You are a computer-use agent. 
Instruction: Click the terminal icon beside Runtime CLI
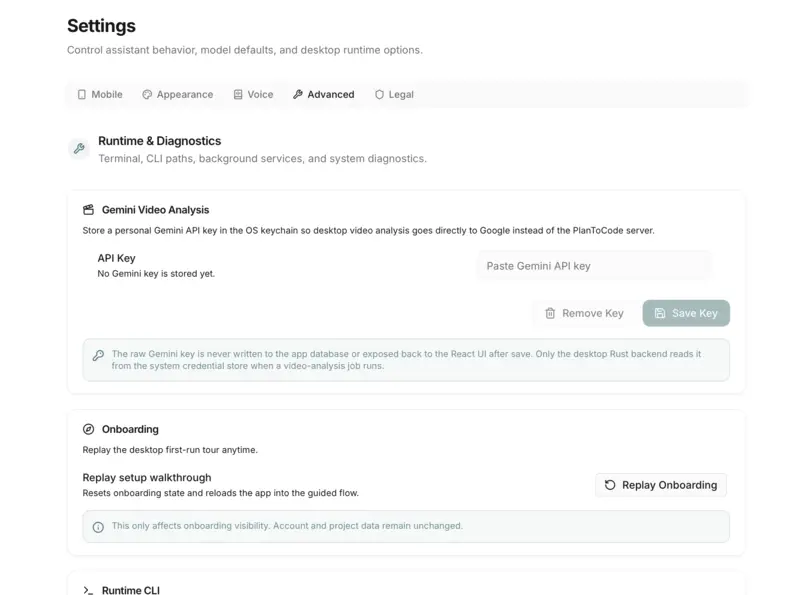88,589
